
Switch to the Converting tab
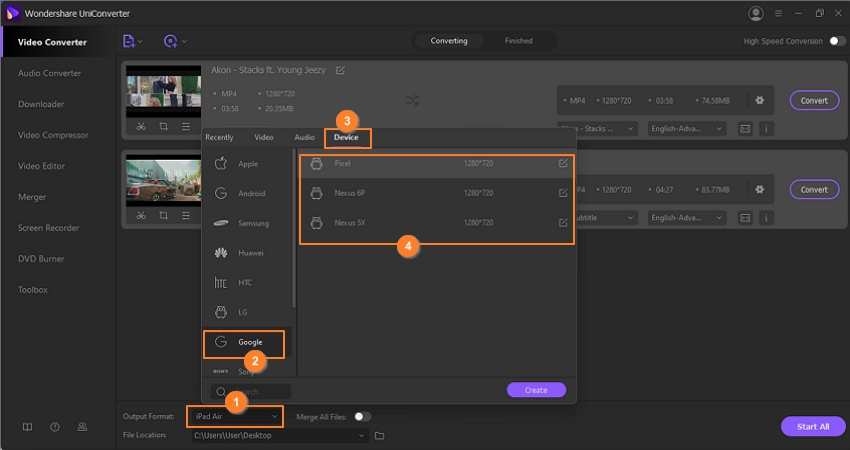pos(449,41)
